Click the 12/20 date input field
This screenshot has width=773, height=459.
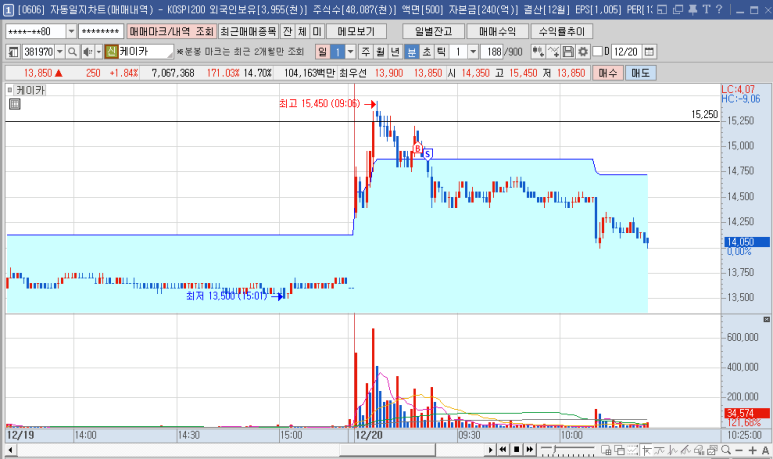(627, 51)
